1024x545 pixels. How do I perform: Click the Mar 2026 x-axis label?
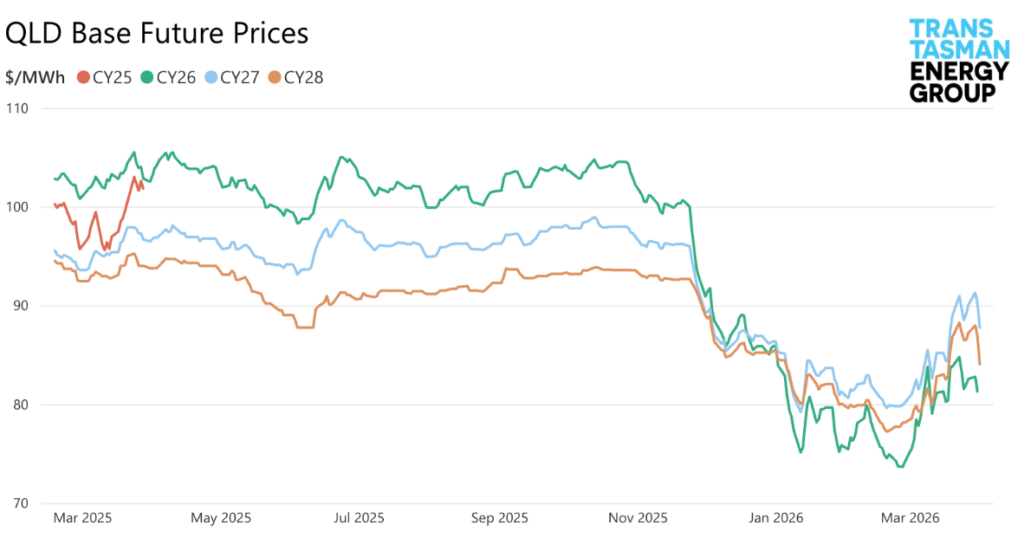(x=907, y=517)
